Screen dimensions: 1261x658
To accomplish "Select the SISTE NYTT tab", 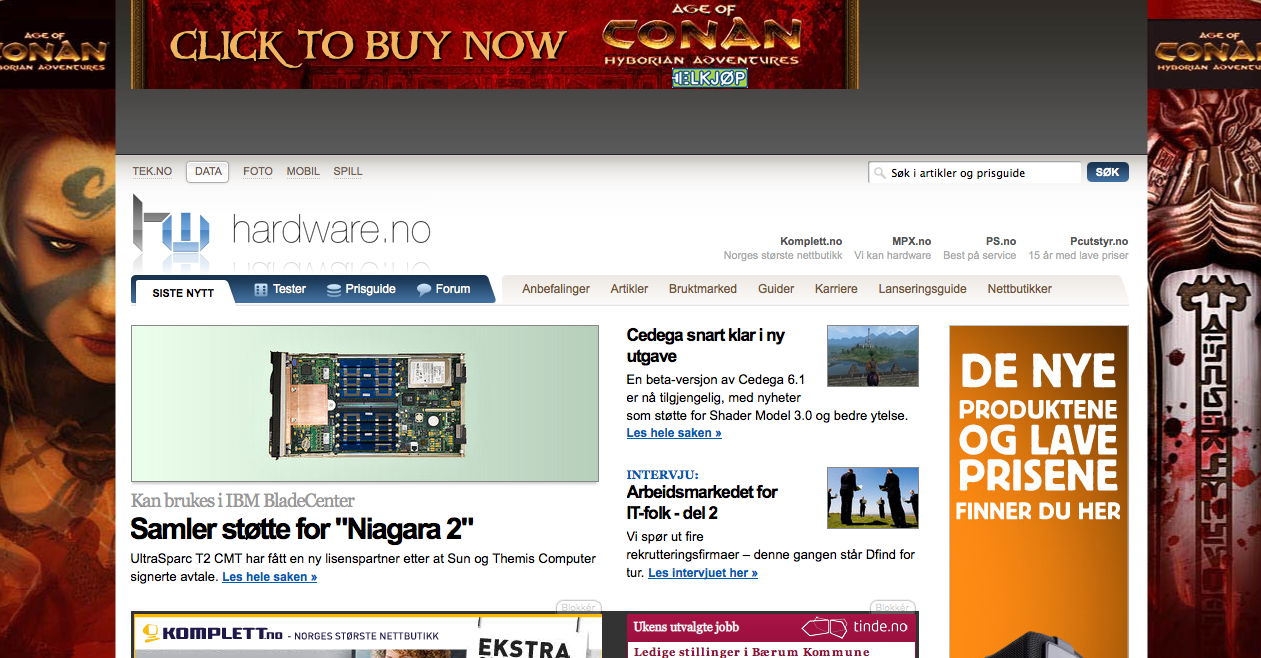I will pos(183,293).
